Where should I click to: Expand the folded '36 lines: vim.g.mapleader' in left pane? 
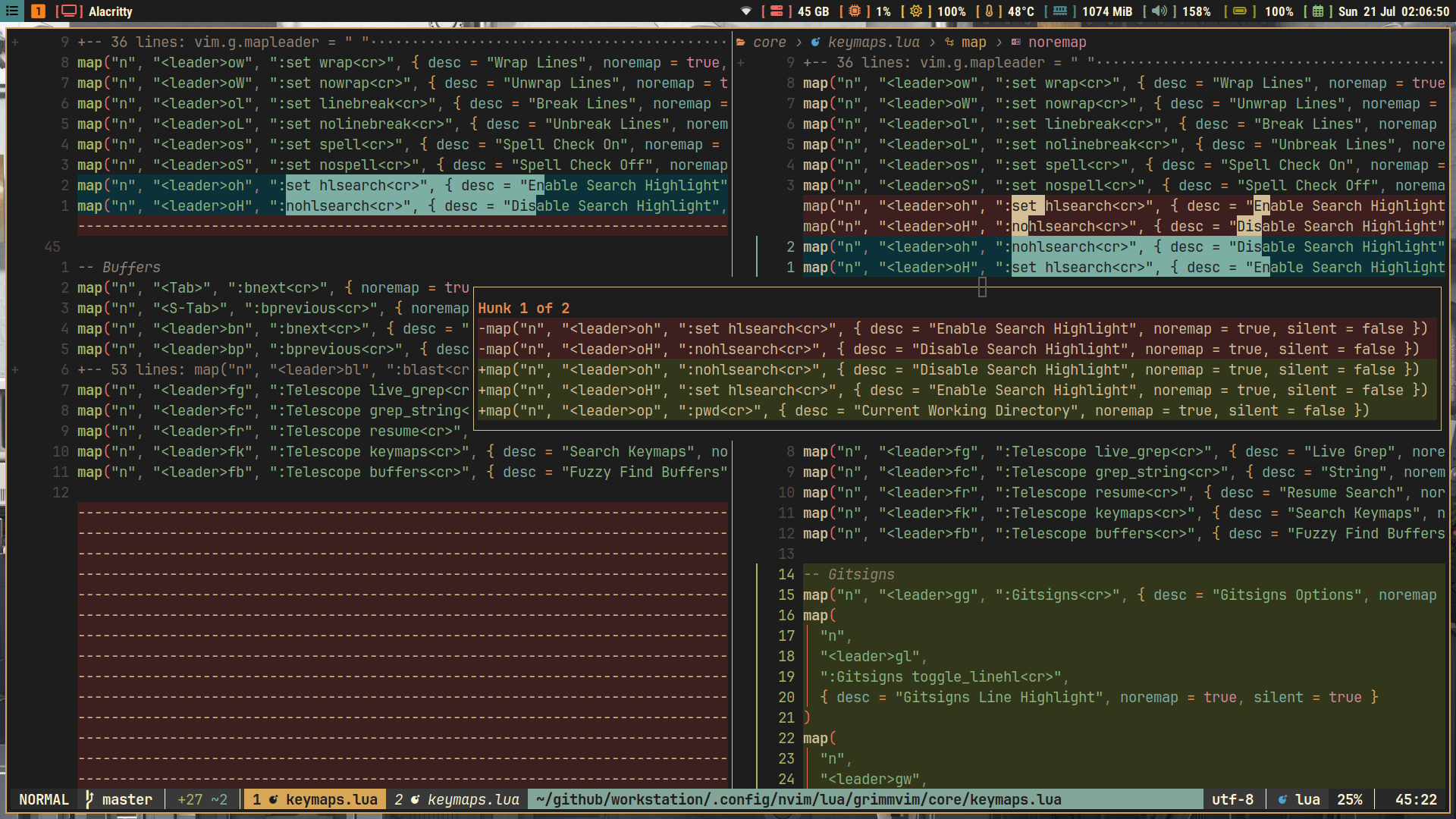click(402, 42)
